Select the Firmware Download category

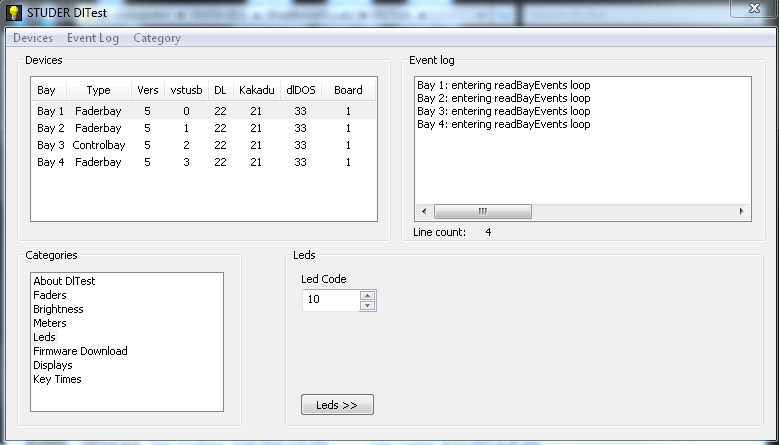[80, 351]
